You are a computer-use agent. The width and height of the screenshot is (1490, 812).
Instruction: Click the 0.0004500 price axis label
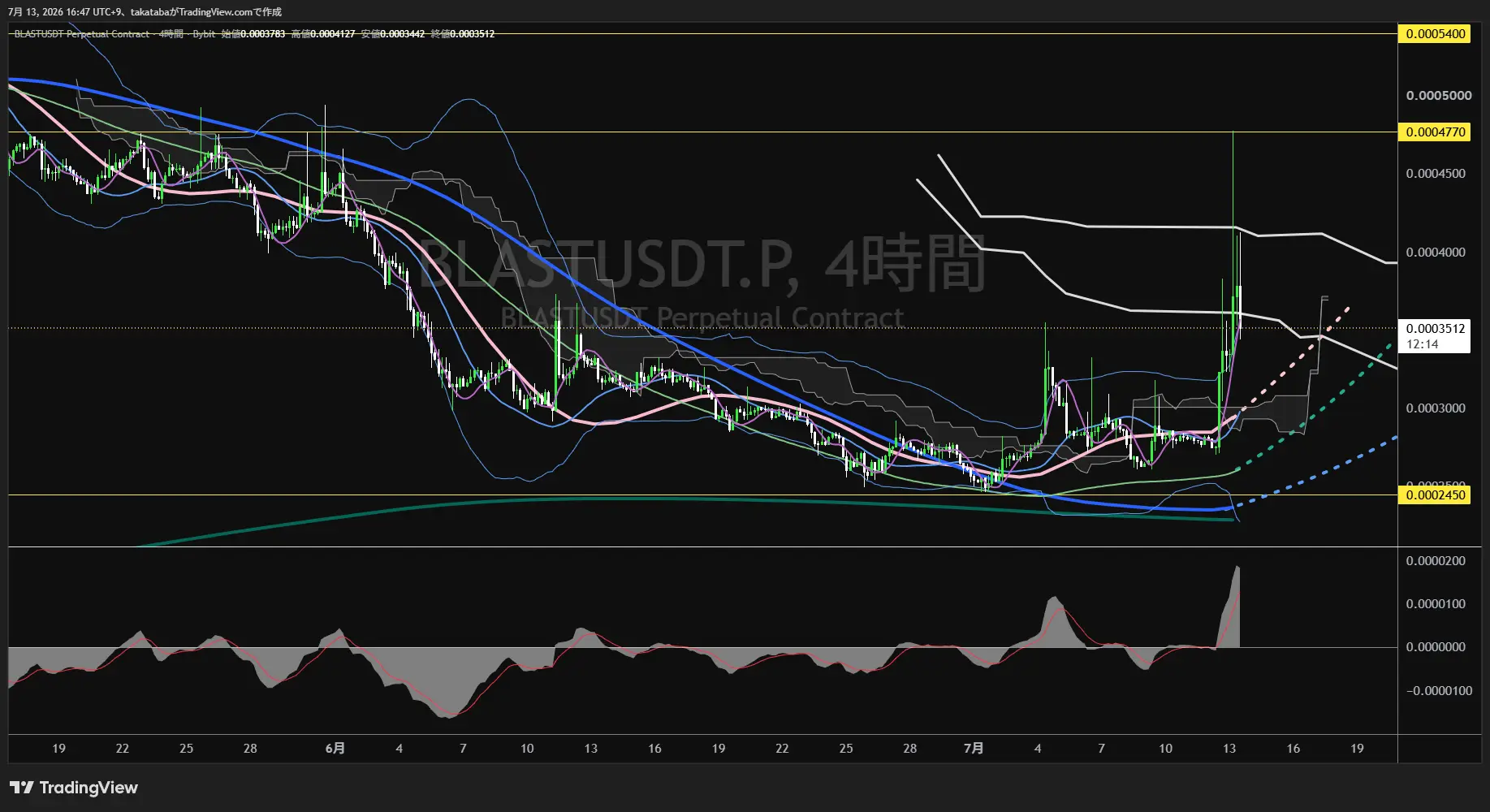click(1436, 174)
